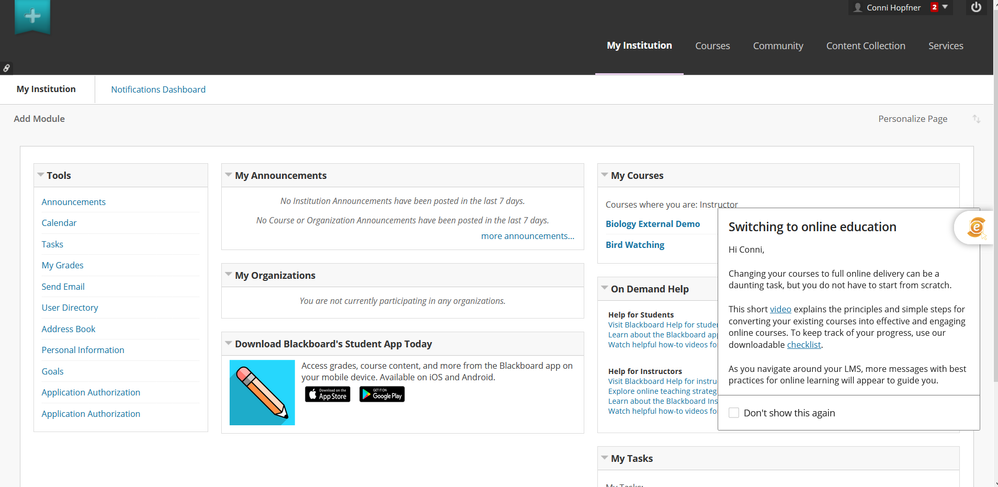Open the Personal Information link
Viewport: 998px width, 487px height.
[83, 350]
